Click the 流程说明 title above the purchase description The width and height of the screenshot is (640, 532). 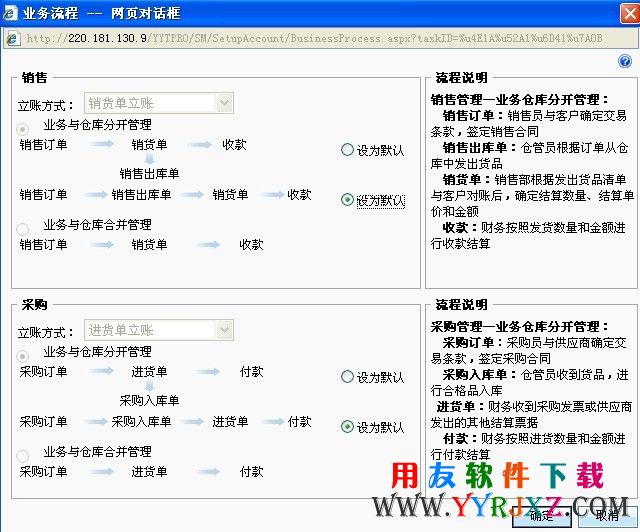[x=461, y=305]
